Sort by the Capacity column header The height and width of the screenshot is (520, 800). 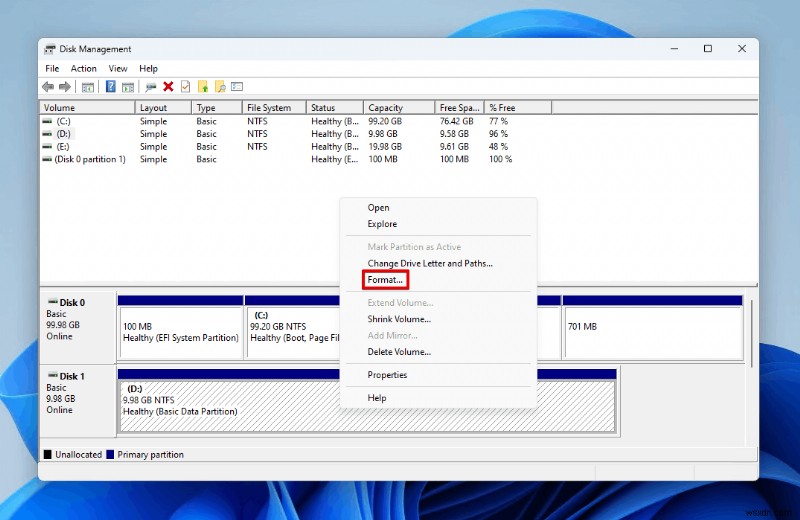tap(399, 108)
